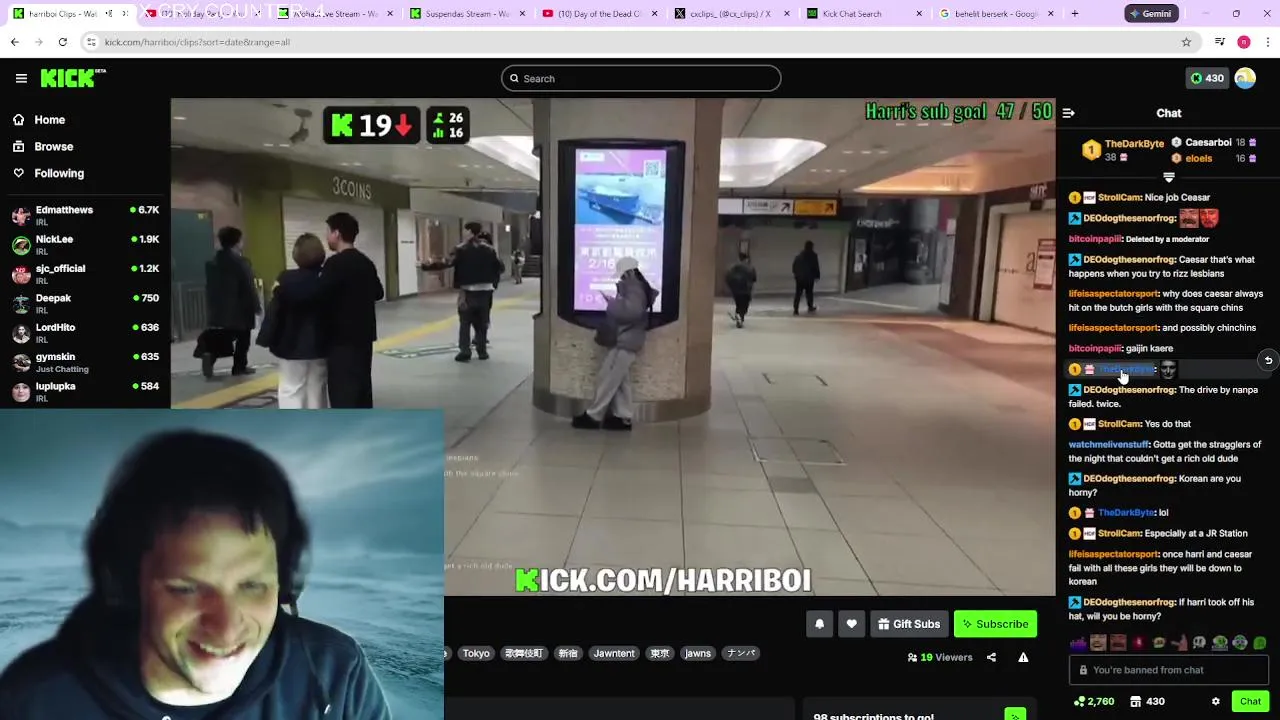Viewport: 1280px width, 720px height.
Task: Go back with browser back arrow
Action: [14, 42]
